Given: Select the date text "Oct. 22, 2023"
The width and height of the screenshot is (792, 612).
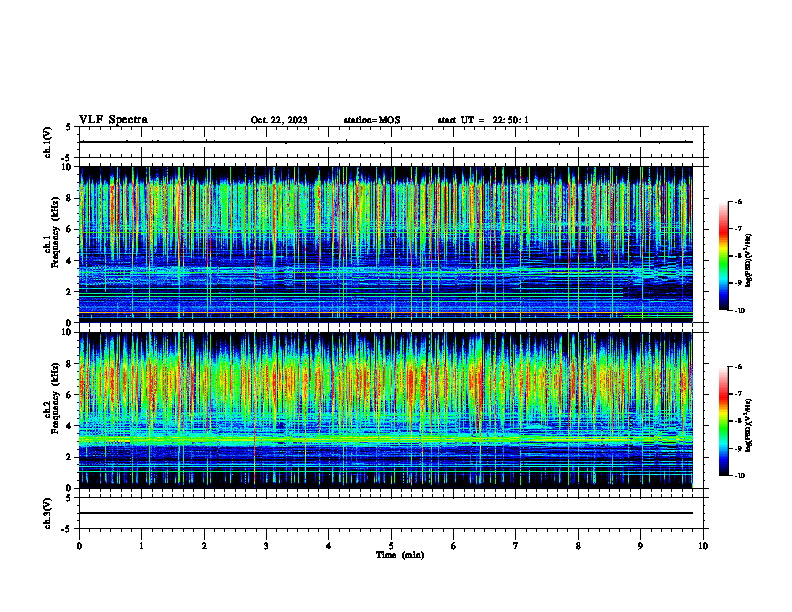Looking at the screenshot, I should coord(279,120).
